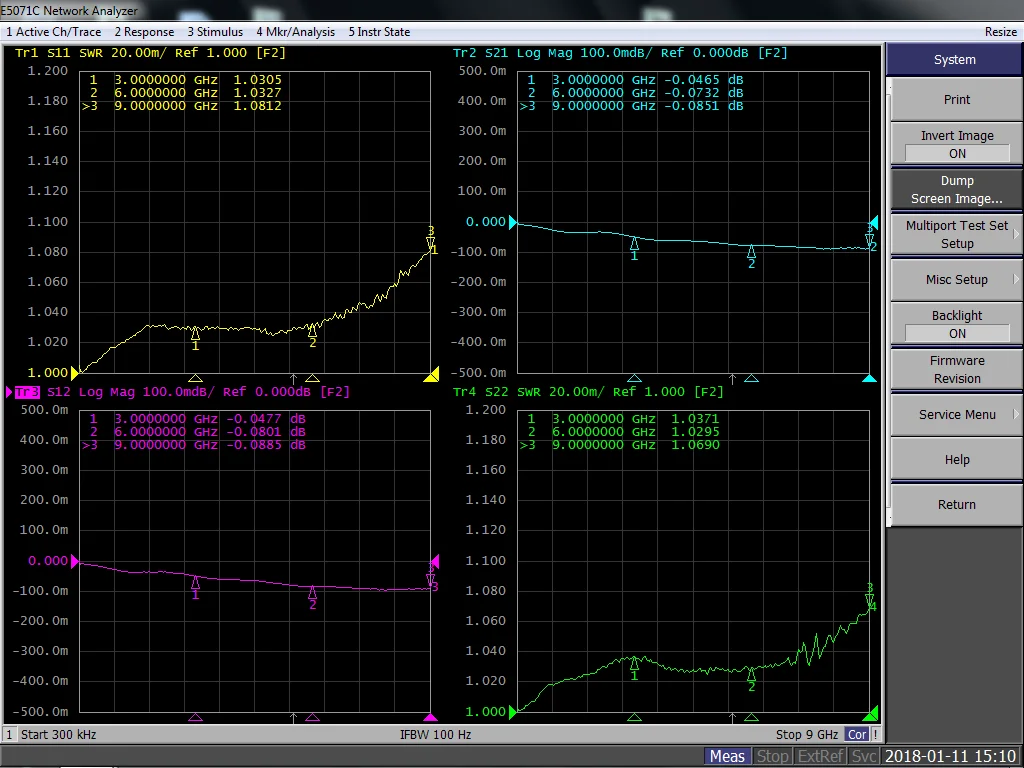Image resolution: width=1024 pixels, height=768 pixels.
Task: Select marker 1 triangle on yellow S11 trace
Action: tap(195, 334)
